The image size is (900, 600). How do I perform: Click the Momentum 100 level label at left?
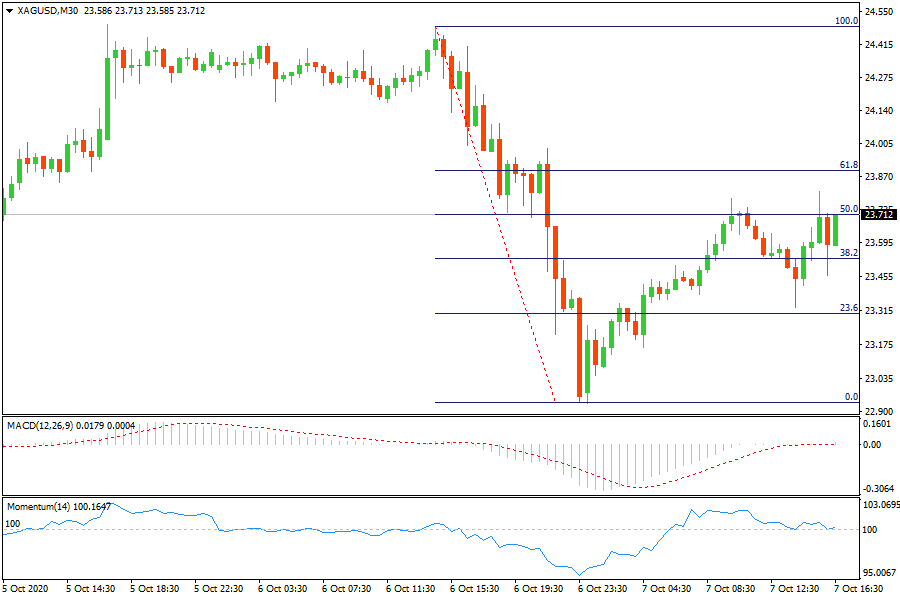(13, 523)
